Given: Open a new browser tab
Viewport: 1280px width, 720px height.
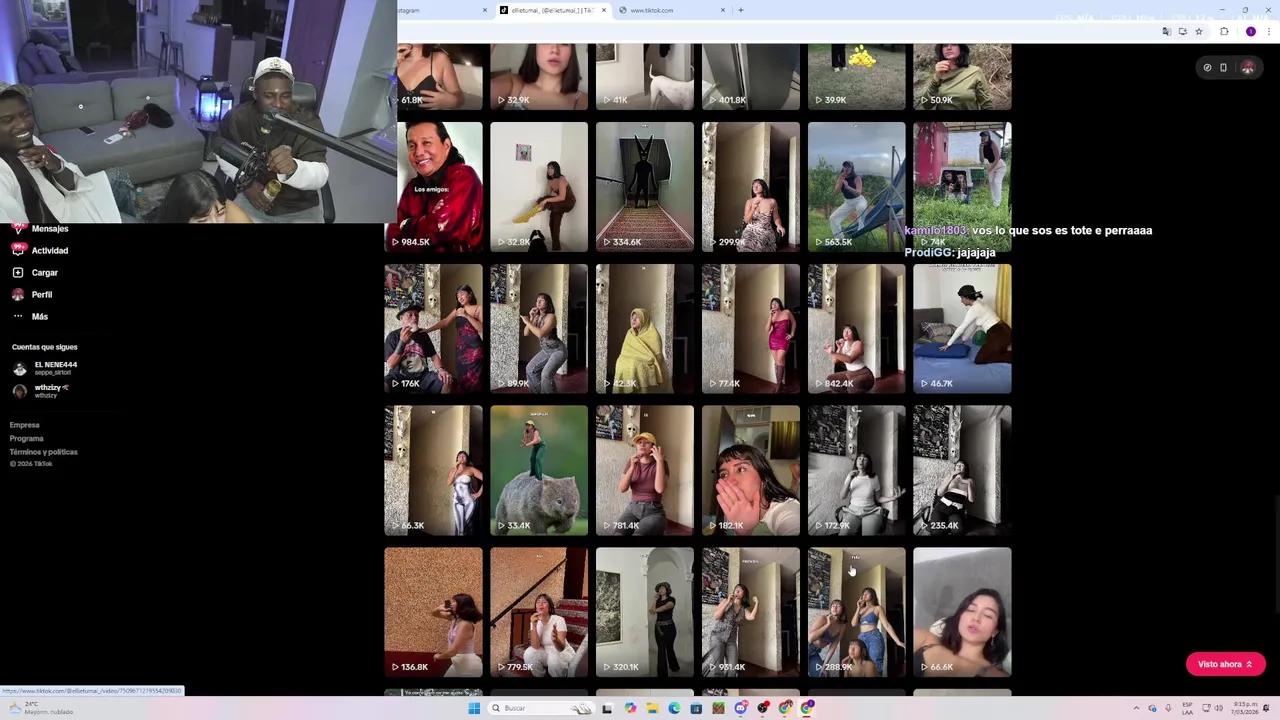Looking at the screenshot, I should (x=741, y=10).
